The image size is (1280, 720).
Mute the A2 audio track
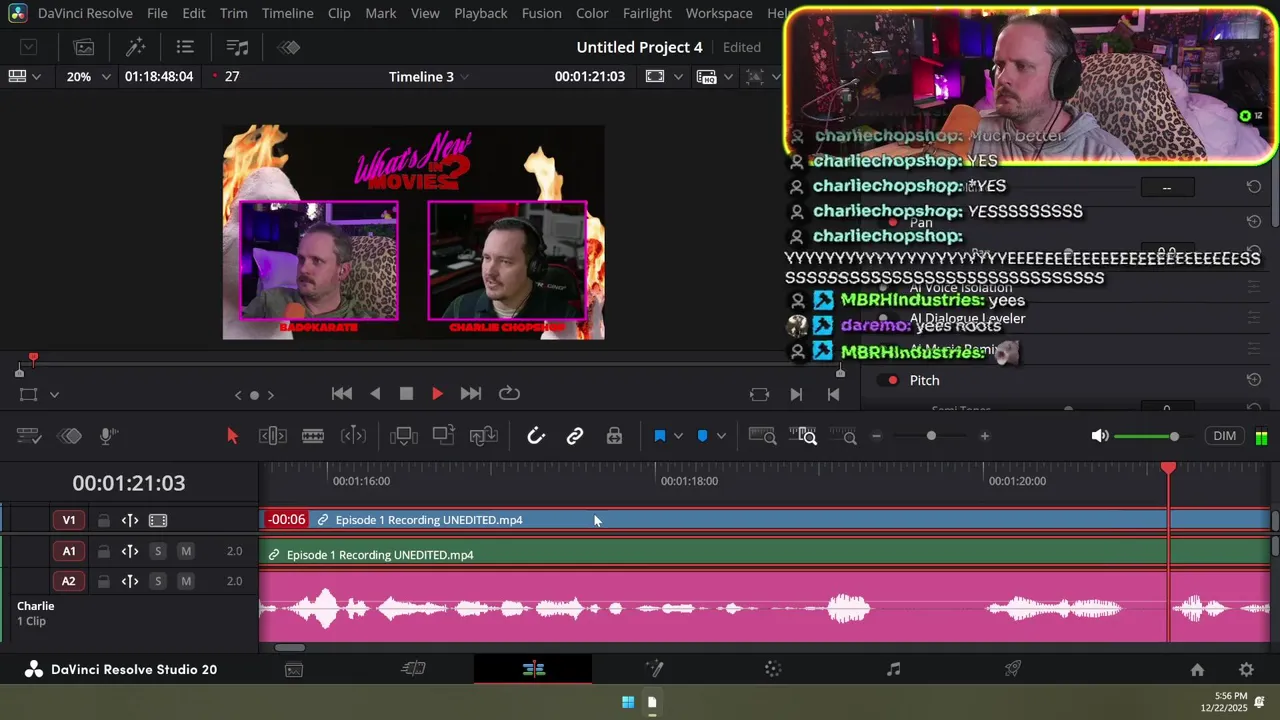pyautogui.click(x=186, y=581)
